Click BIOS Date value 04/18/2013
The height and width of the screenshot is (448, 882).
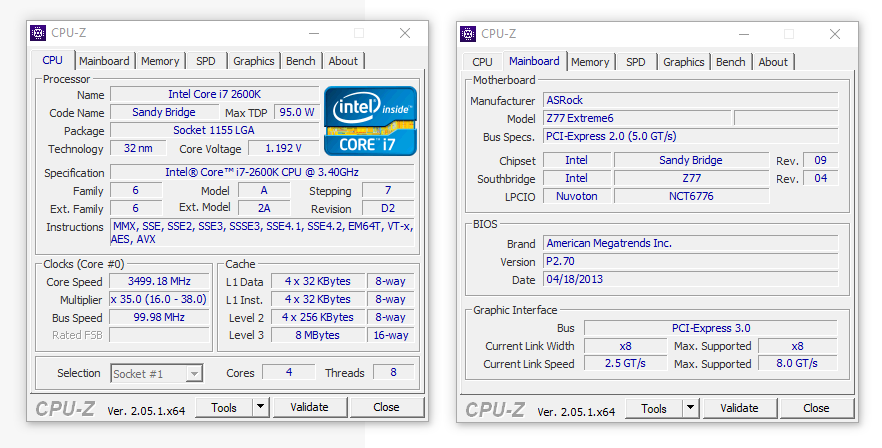coord(691,279)
